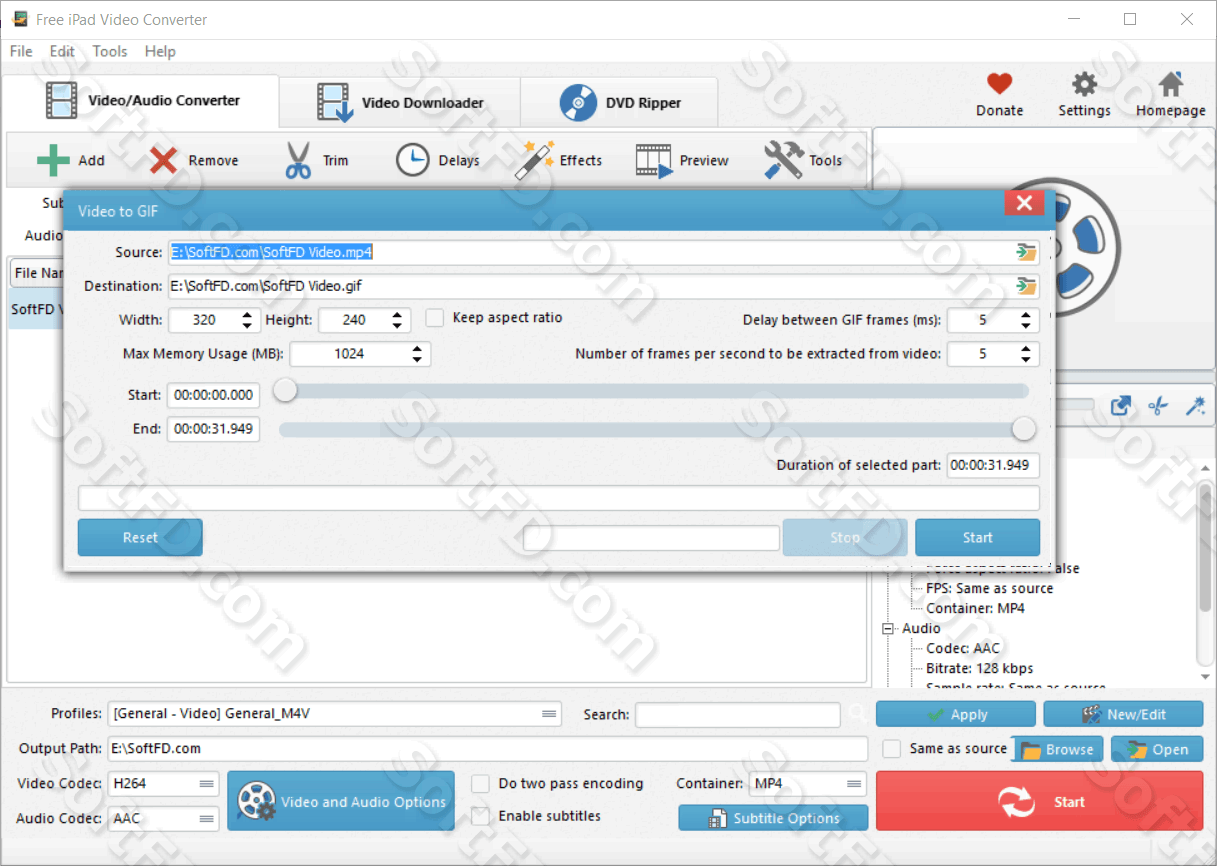Viewport: 1217px width, 866px height.
Task: Open the Trim scissors tool
Action: point(298,160)
